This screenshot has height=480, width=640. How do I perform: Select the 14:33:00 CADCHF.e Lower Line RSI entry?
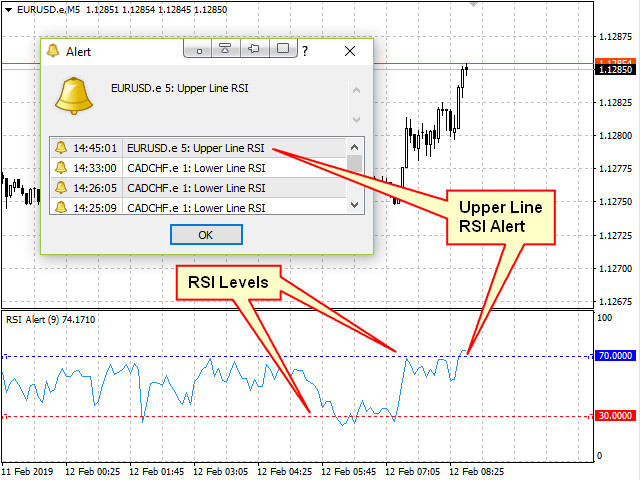tap(198, 168)
